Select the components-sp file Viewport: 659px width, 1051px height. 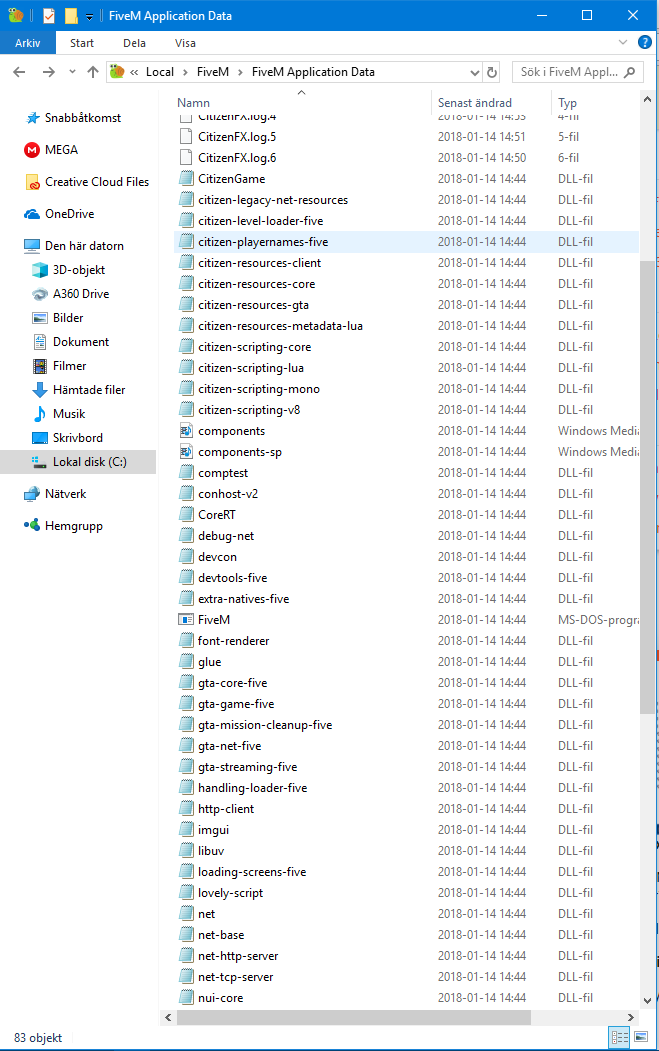406,452
